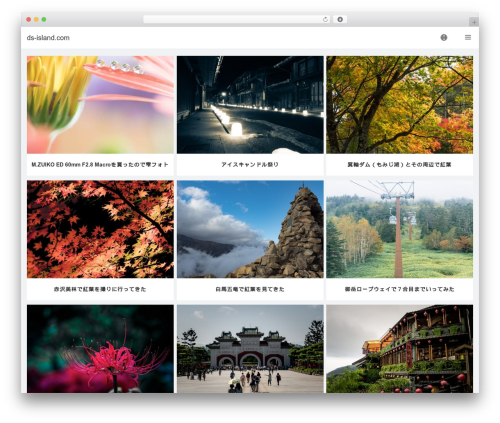Click the red close window button
The image size is (500, 423).
click(29, 19)
